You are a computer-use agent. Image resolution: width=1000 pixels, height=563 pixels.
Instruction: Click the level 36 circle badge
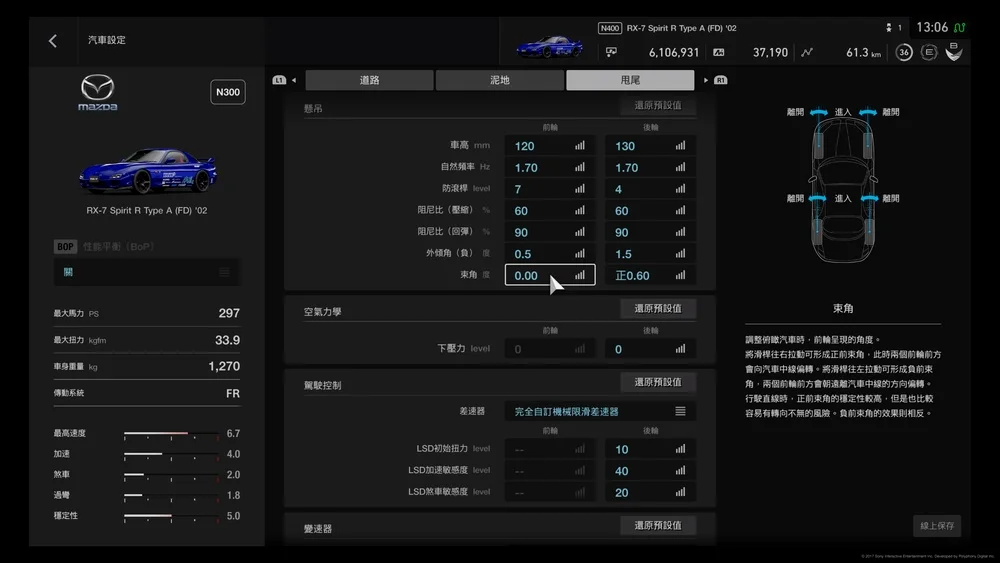click(x=904, y=52)
